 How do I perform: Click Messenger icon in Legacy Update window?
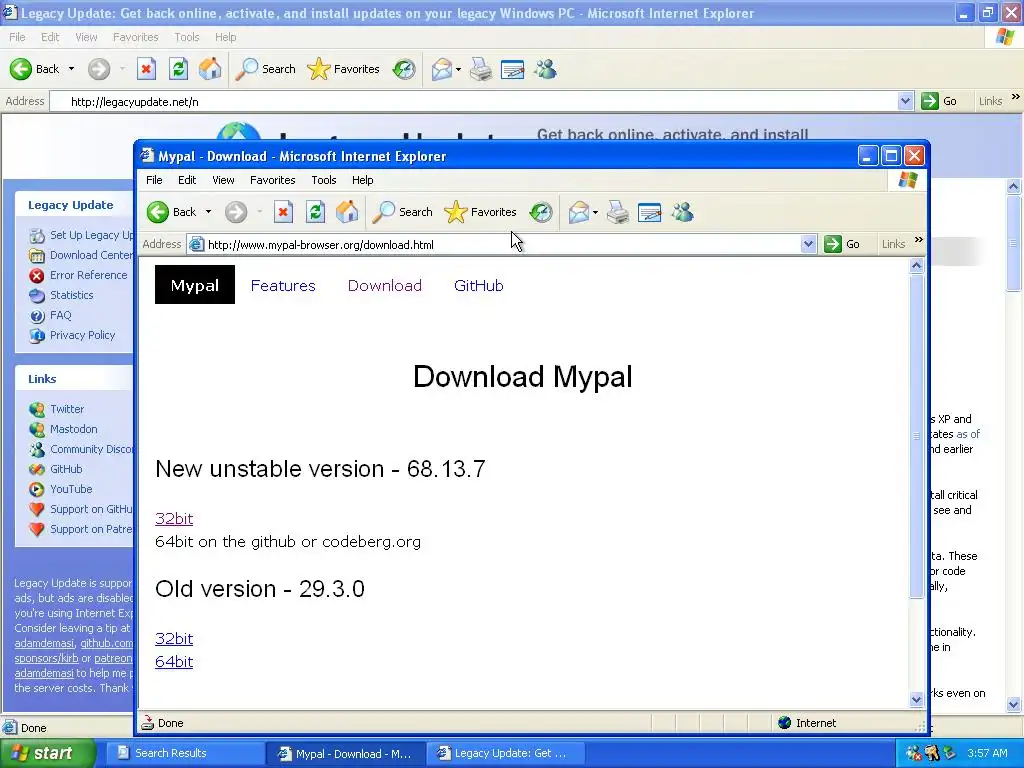coord(545,69)
